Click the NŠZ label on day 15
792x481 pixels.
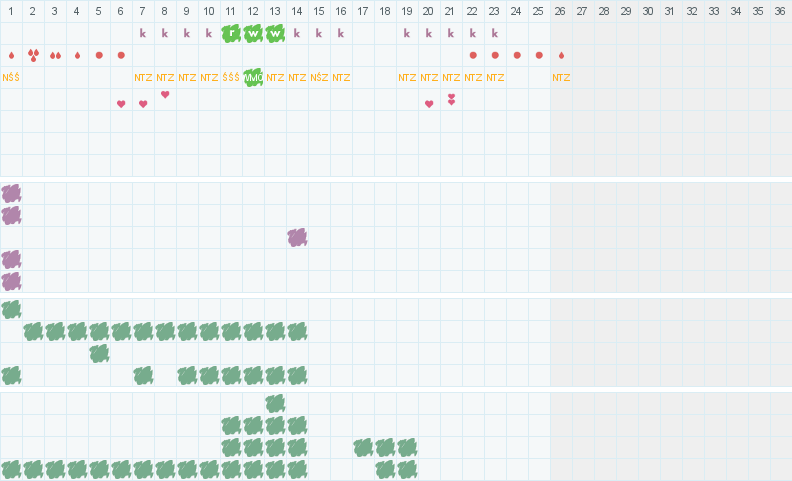tap(319, 77)
